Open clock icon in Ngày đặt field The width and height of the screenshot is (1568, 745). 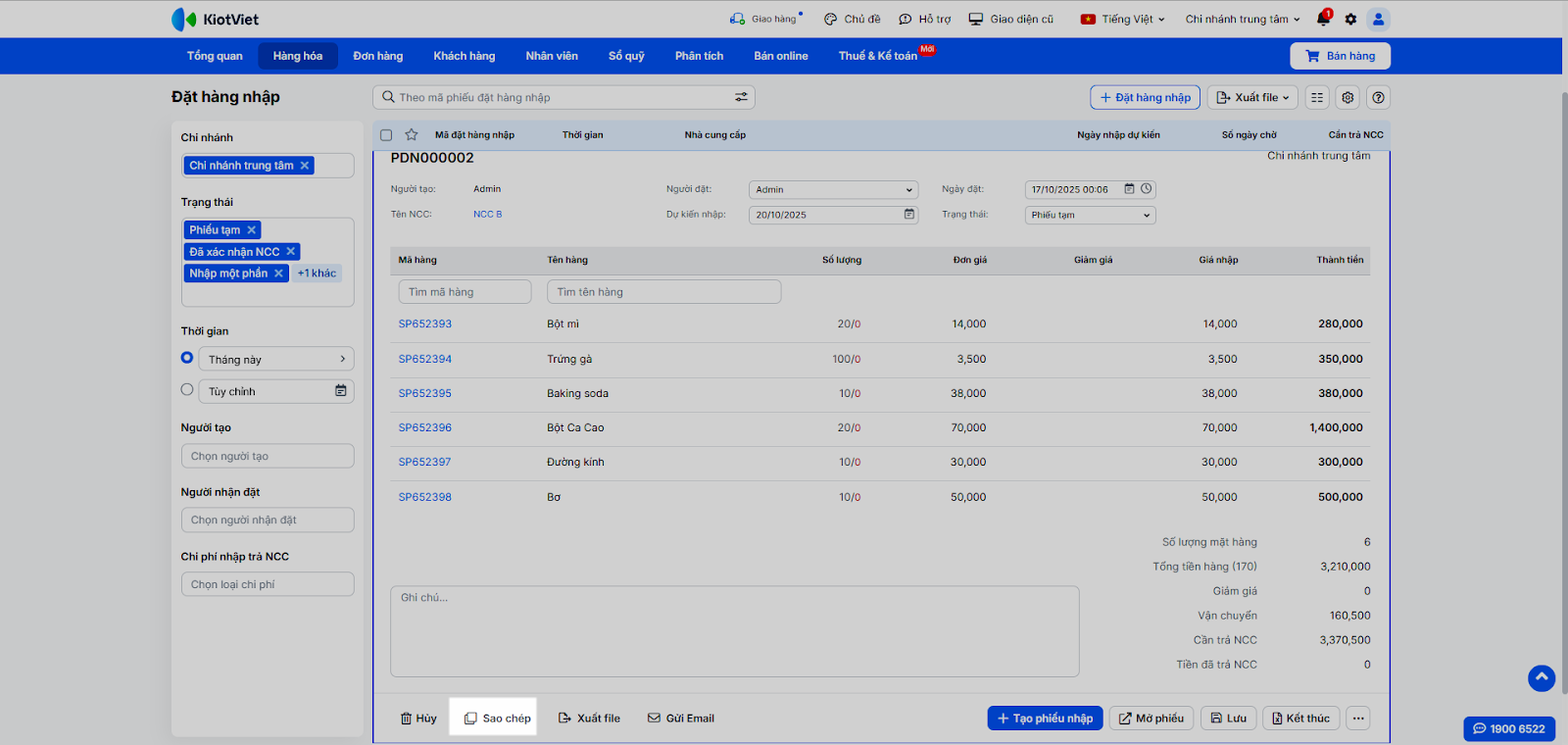pos(1146,189)
